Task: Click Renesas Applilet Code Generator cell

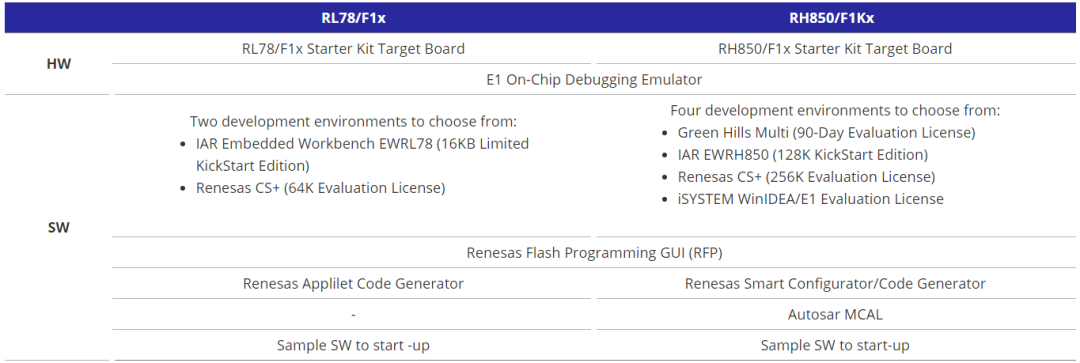Action: 353,284
